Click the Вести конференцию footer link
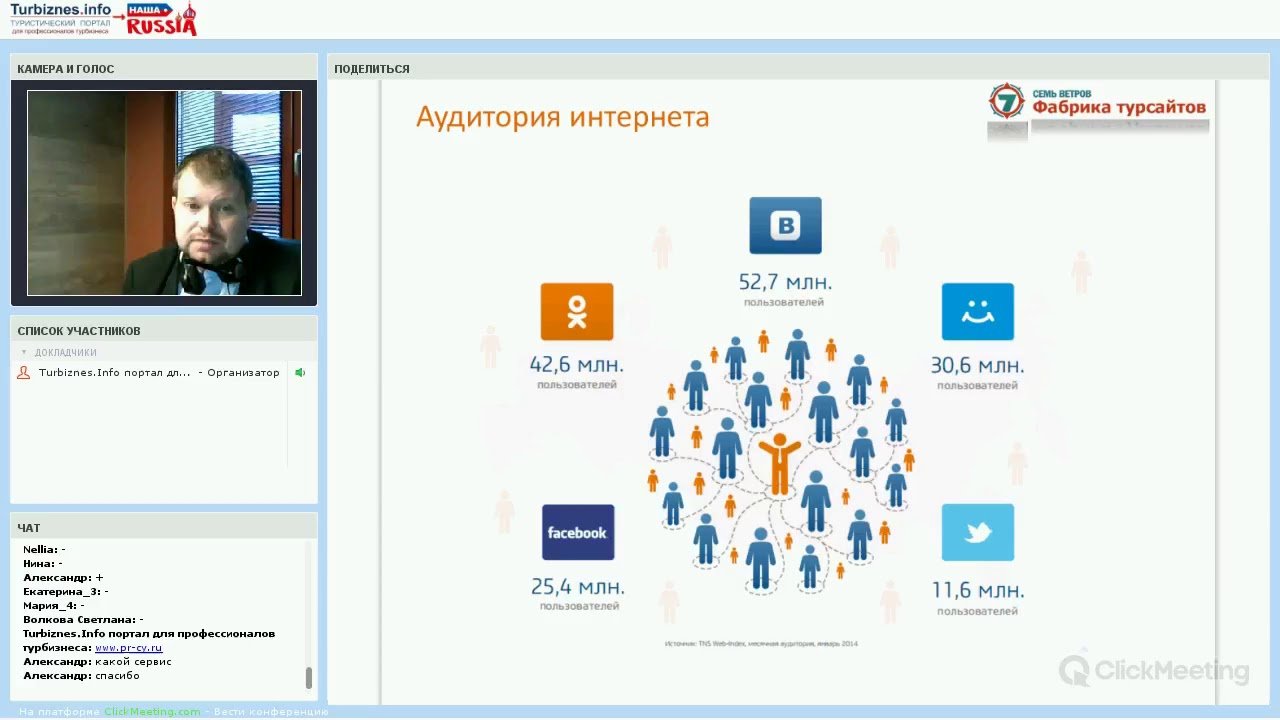The width and height of the screenshot is (1280, 720). 272,712
